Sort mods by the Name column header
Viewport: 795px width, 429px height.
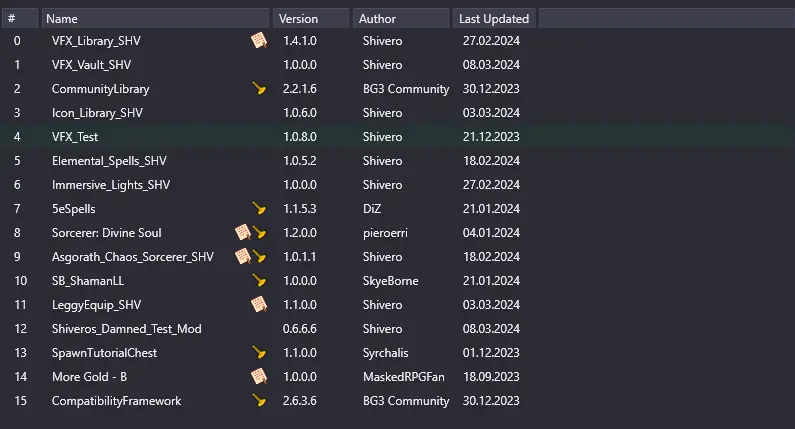coord(156,19)
